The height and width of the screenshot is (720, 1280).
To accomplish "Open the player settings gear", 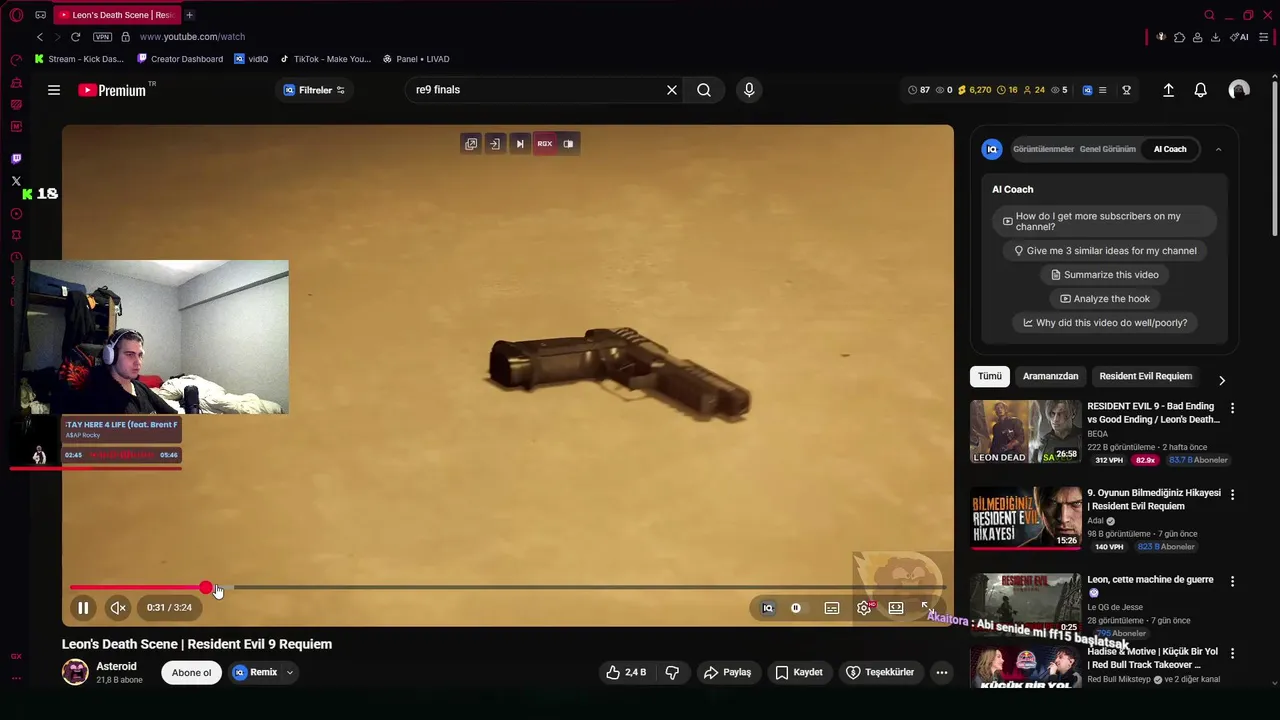I will 864,608.
